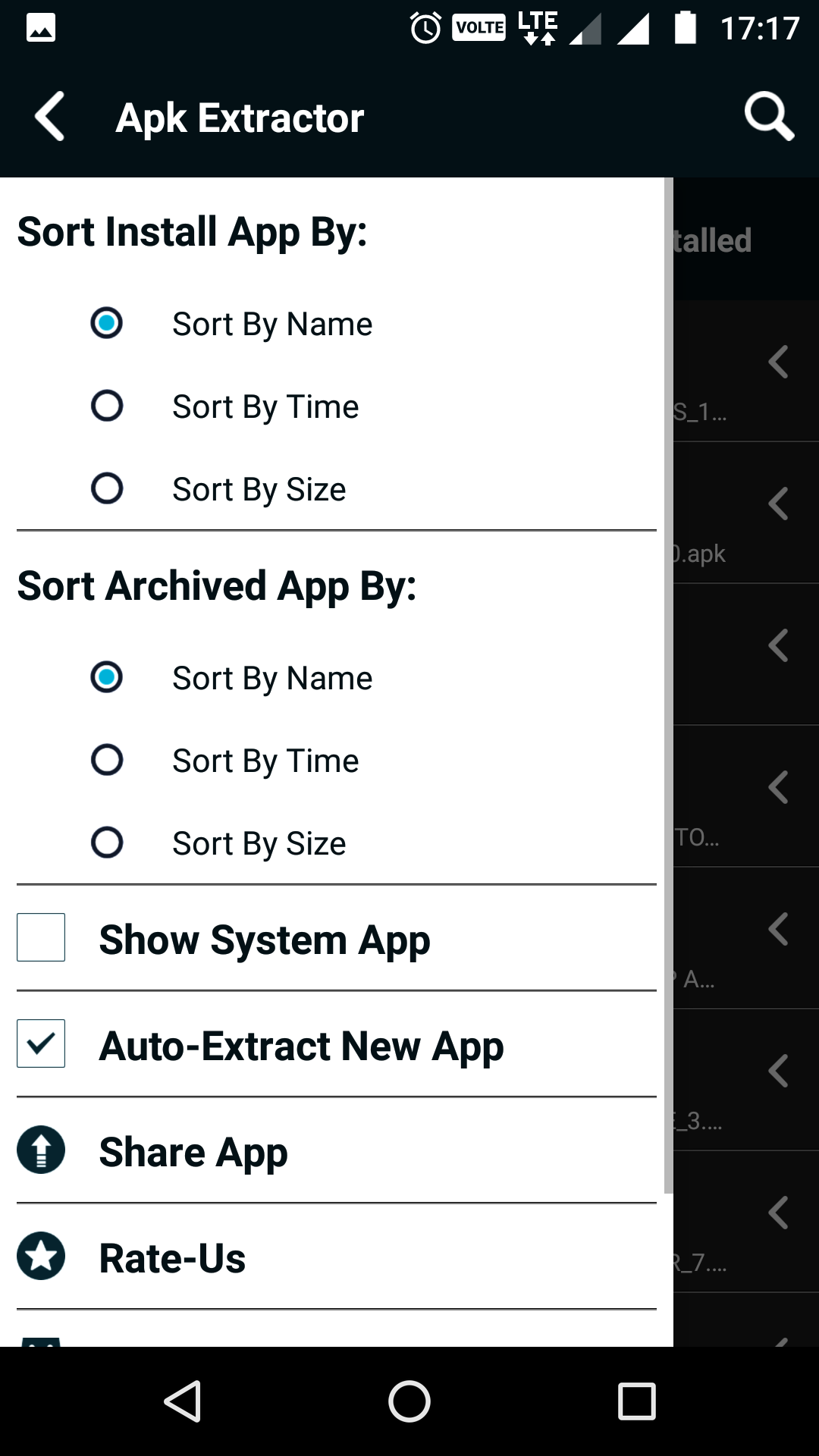Expand the chevron beside the S_1... item
This screenshot has width=819, height=1456.
point(778,362)
